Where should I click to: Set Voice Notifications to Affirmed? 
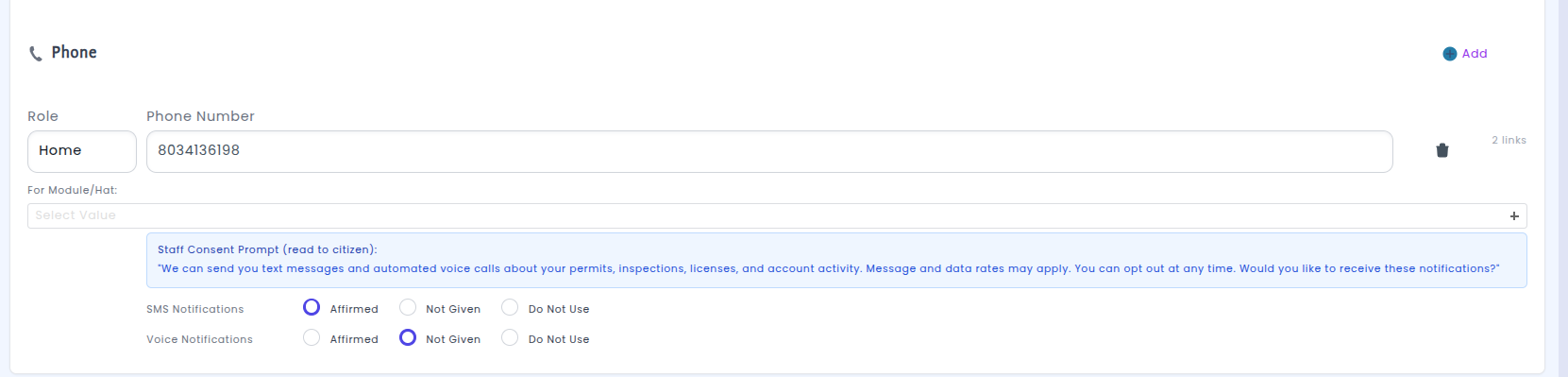pos(312,337)
